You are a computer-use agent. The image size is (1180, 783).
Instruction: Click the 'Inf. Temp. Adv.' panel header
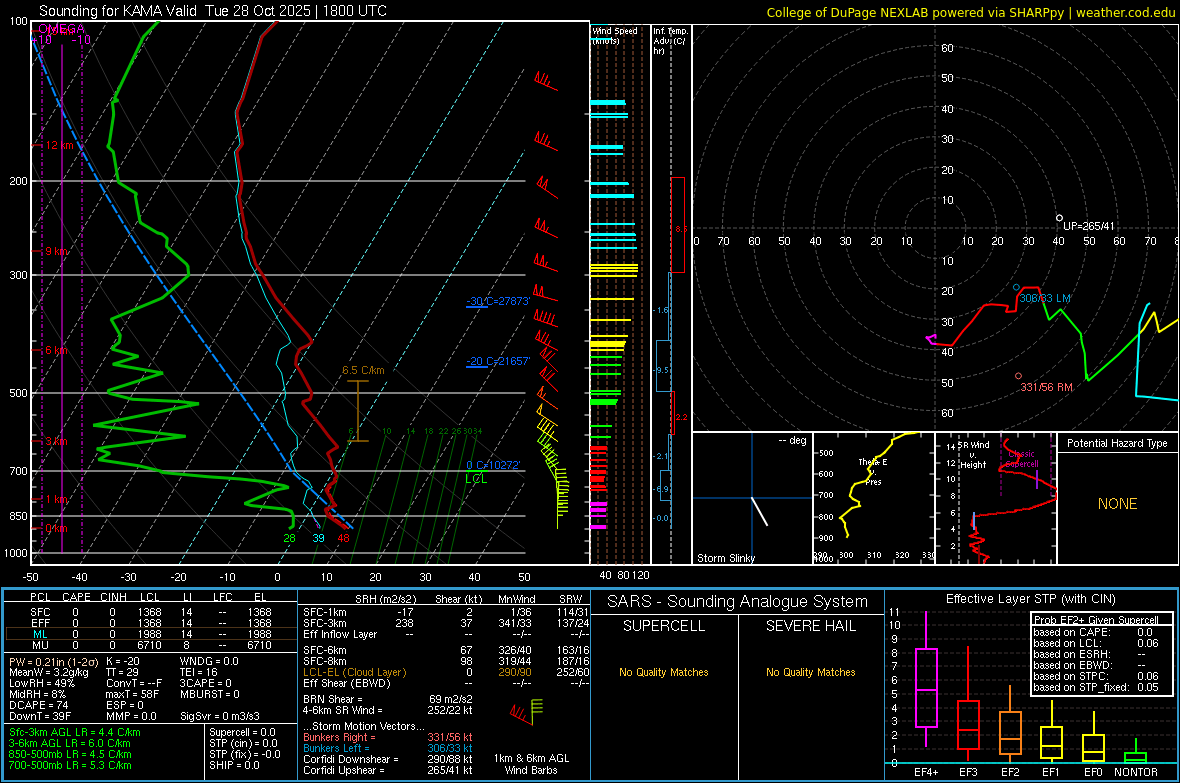670,41
